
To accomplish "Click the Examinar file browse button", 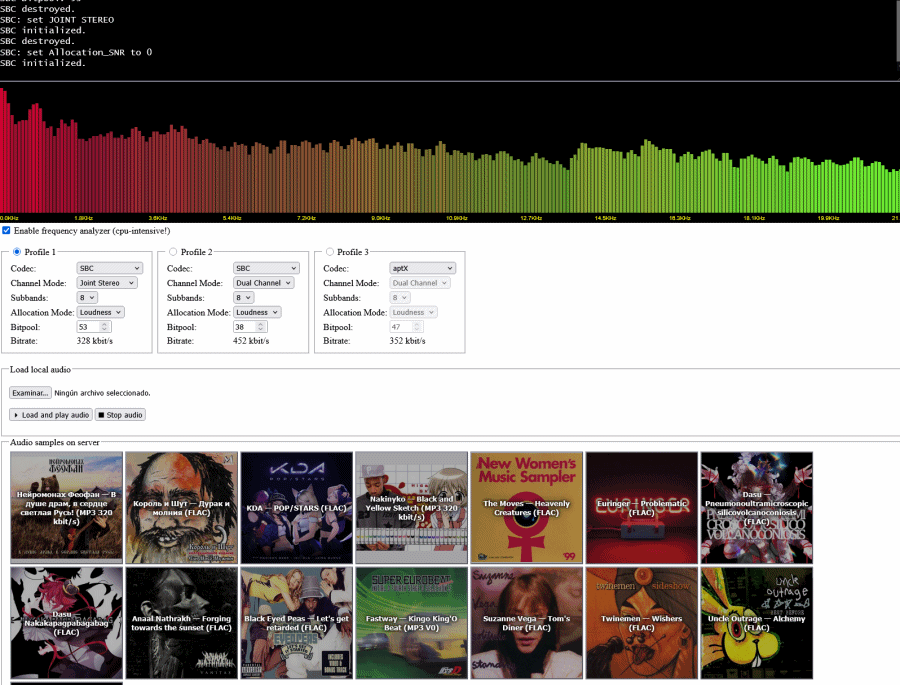I will [30, 393].
